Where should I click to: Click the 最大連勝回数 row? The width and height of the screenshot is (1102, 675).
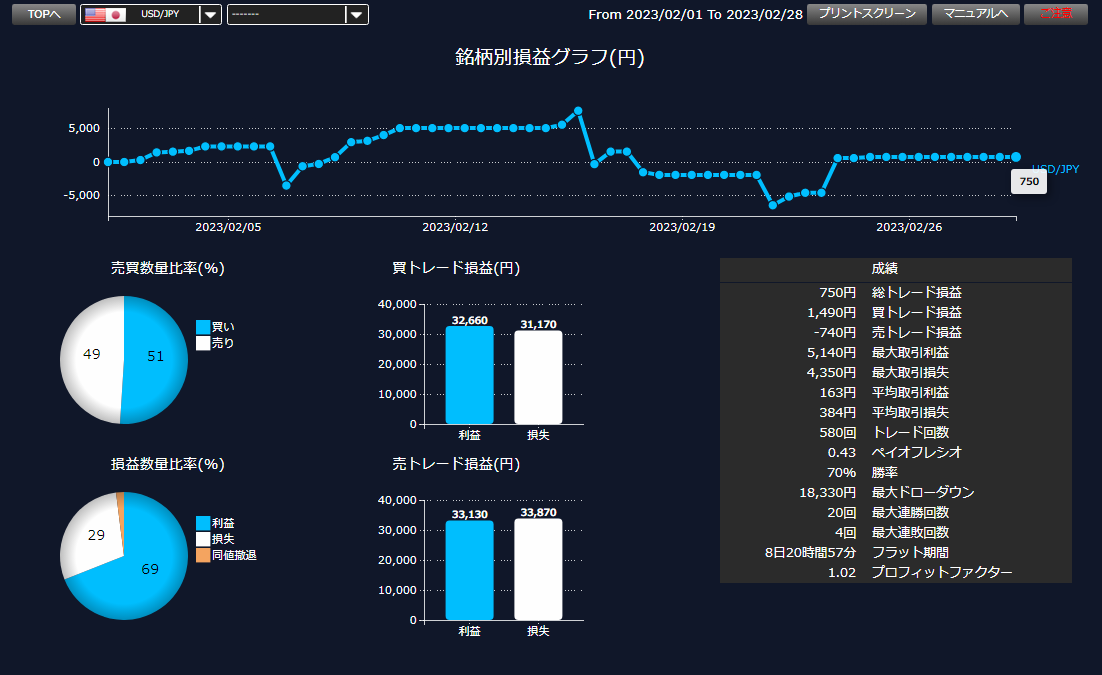tap(895, 513)
